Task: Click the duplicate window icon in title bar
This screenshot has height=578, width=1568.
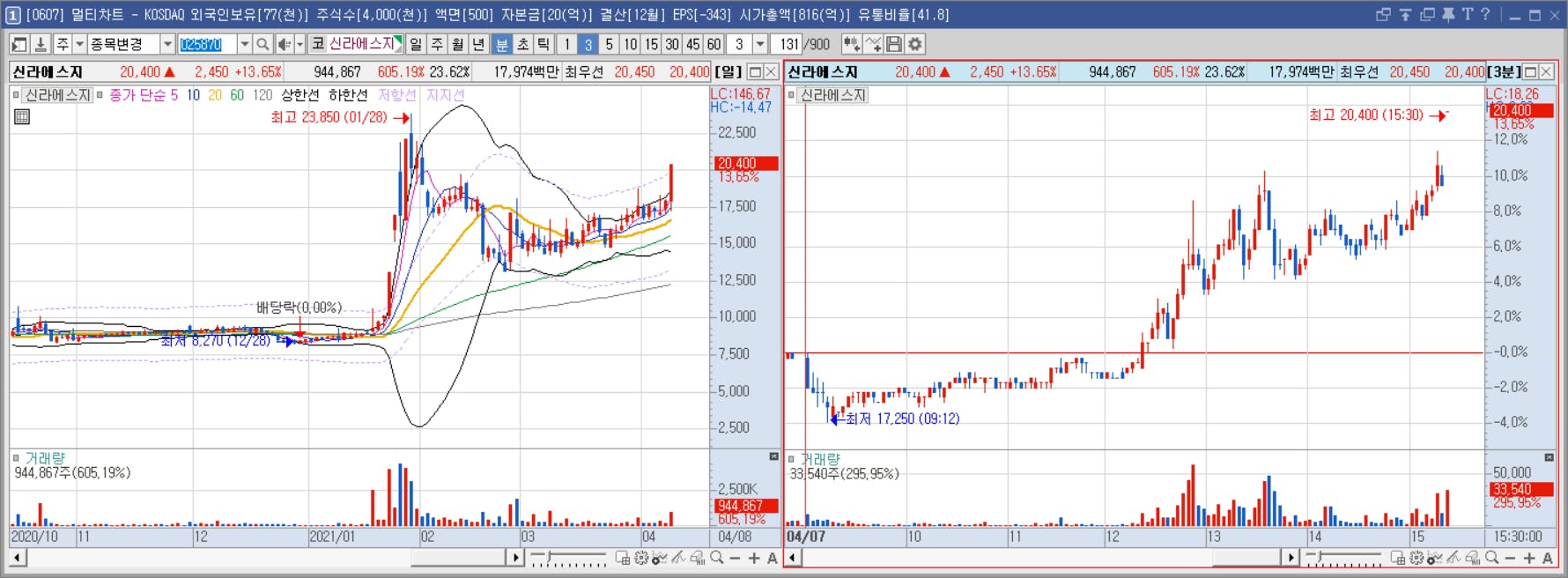Action: [1427, 15]
